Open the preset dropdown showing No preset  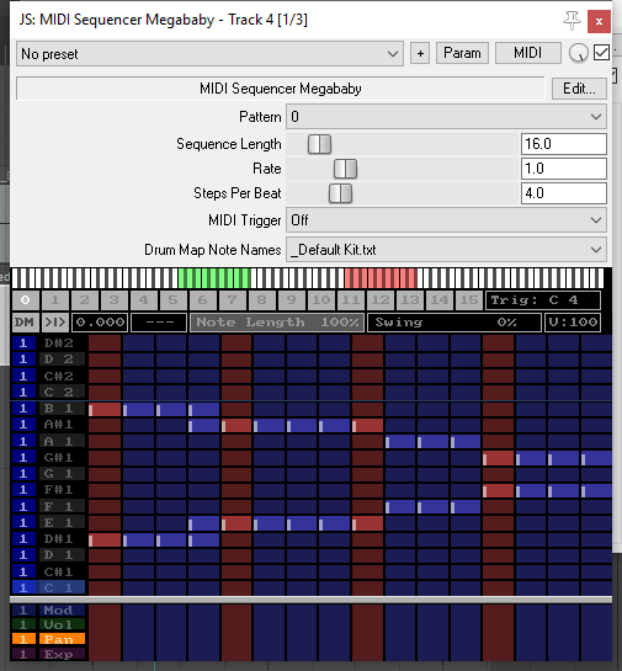[x=210, y=54]
